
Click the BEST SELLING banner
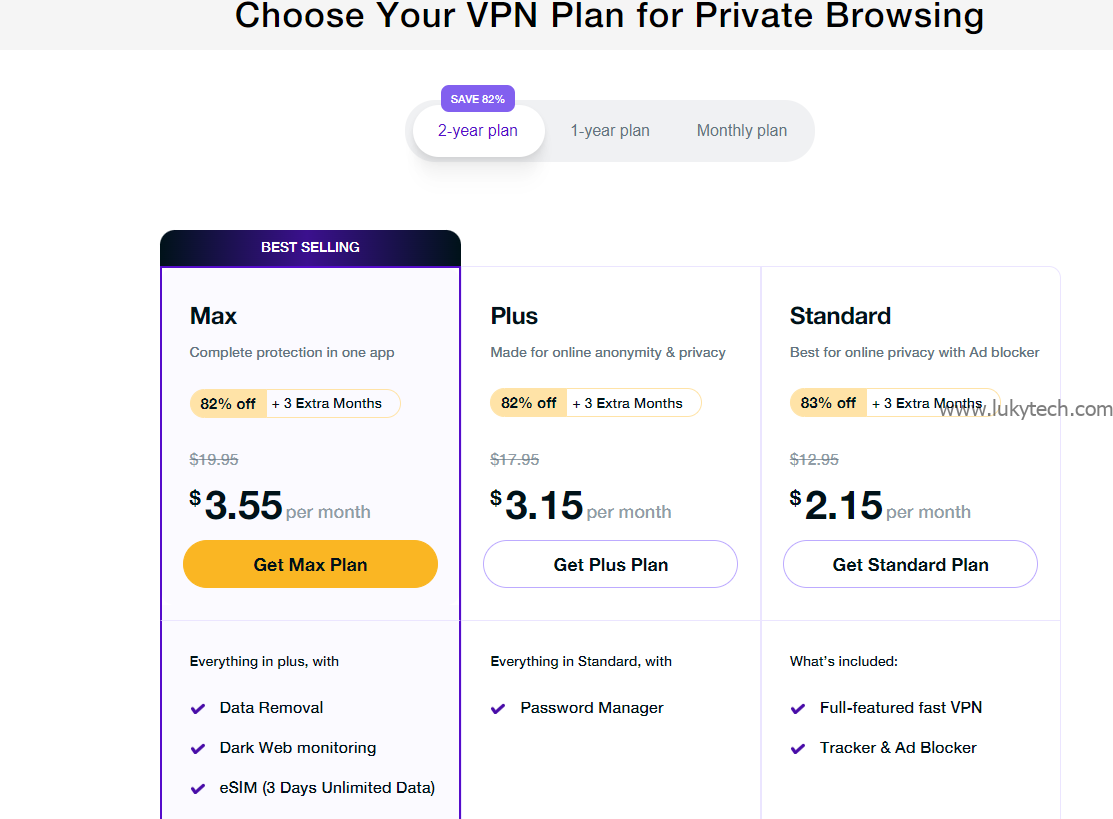point(310,247)
